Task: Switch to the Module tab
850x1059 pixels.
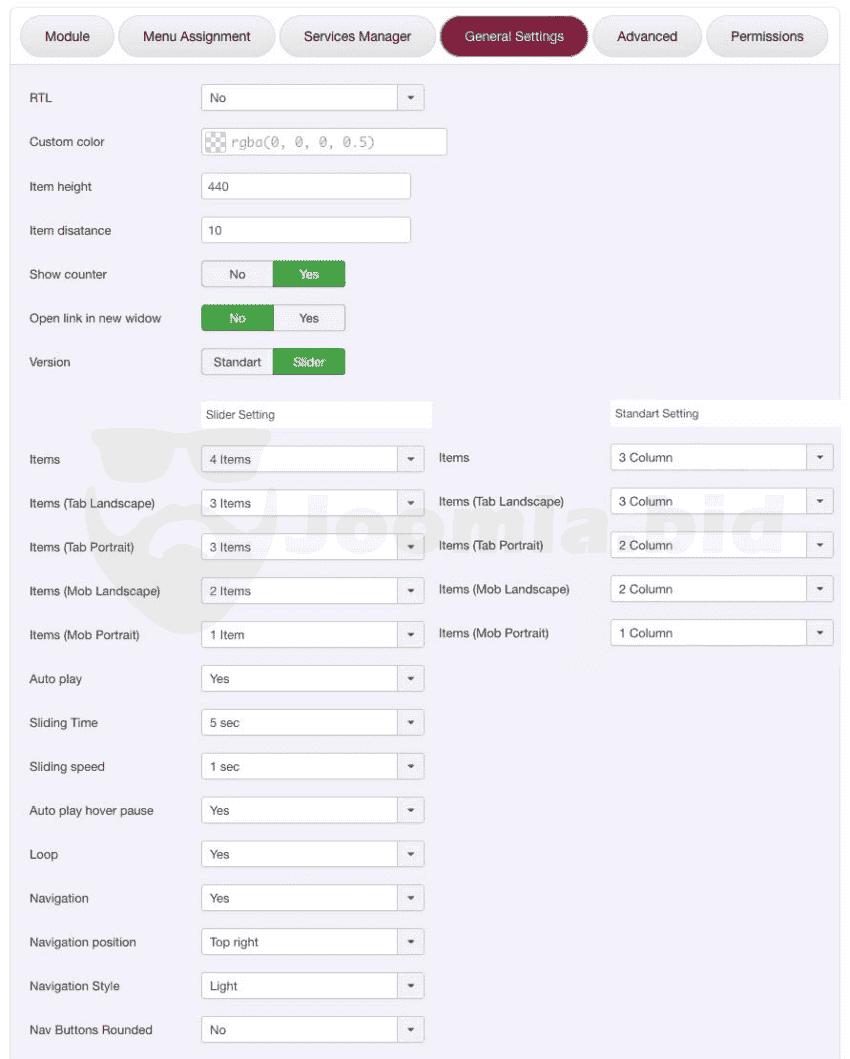Action: point(67,36)
